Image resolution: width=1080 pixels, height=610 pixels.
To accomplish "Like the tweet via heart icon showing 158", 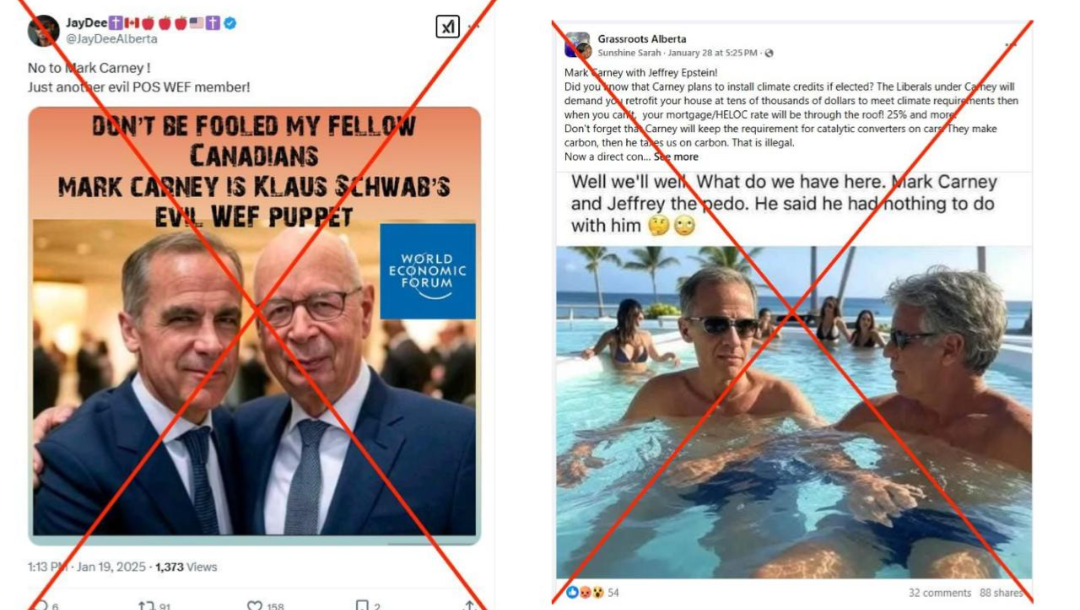I will coord(255,605).
